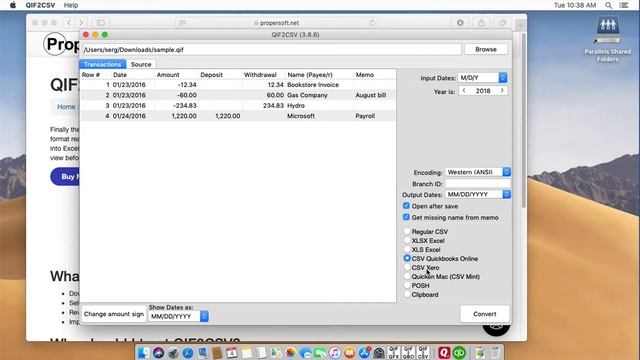Image resolution: width=640 pixels, height=360 pixels.
Task: Click Safari propersoft.net address bar
Action: click(278, 23)
